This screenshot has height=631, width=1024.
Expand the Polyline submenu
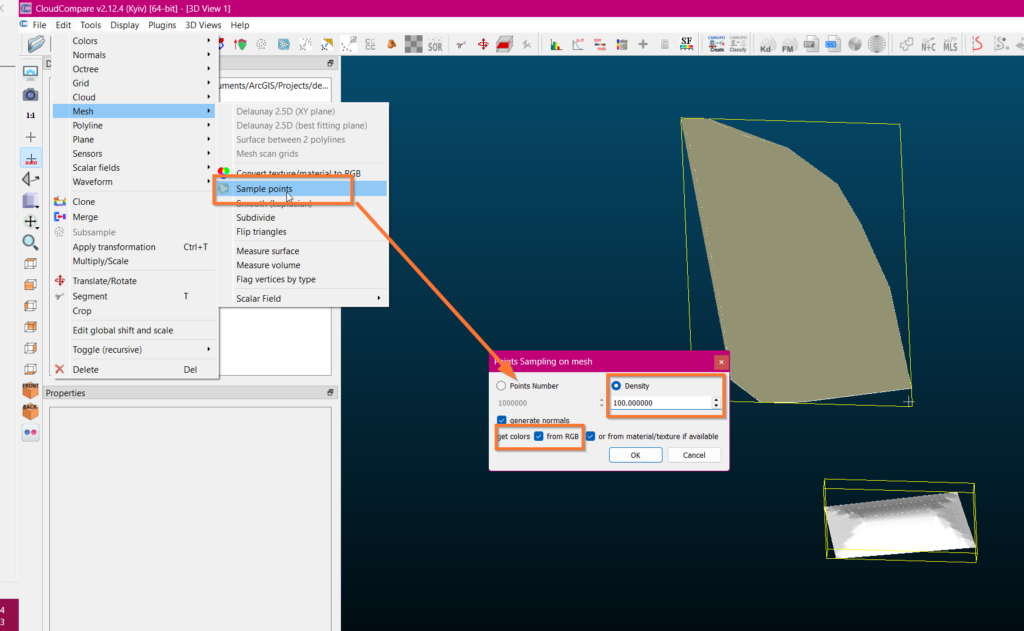tap(135, 125)
